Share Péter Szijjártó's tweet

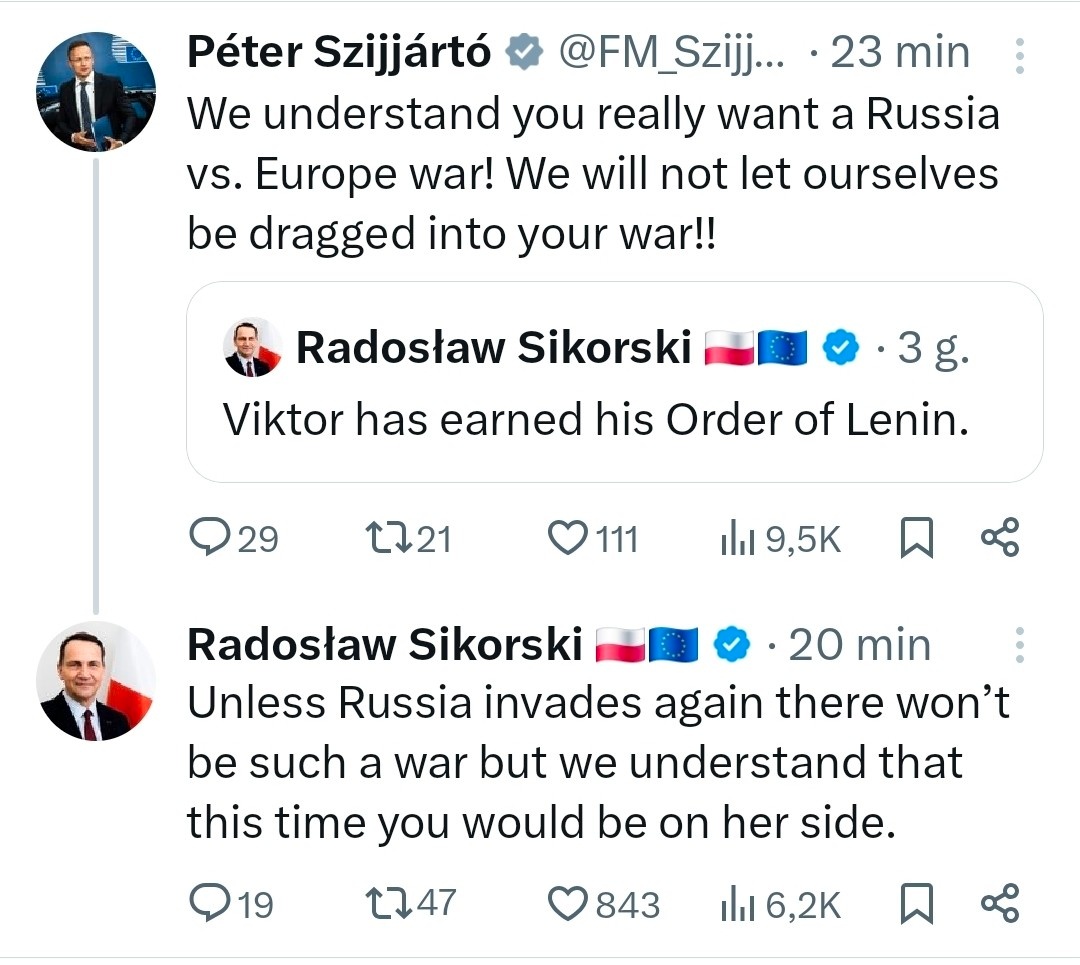click(999, 539)
